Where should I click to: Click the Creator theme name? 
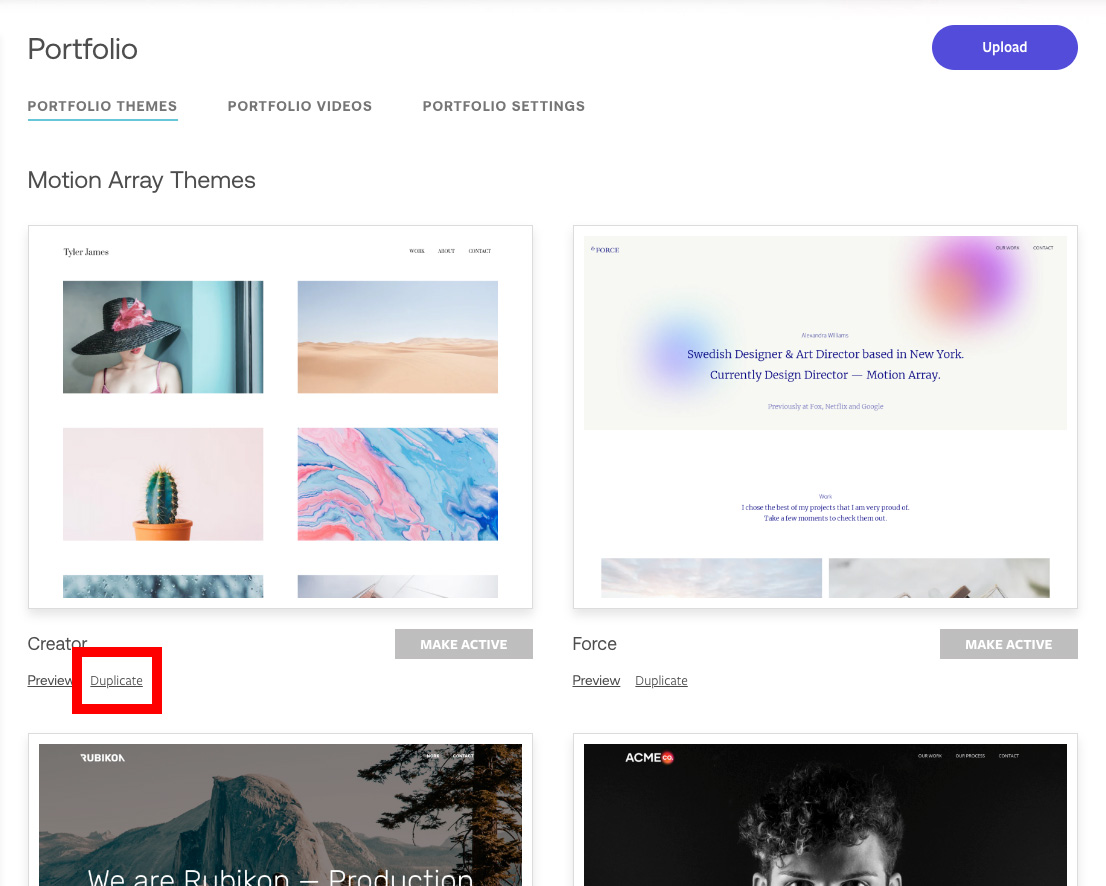click(x=57, y=644)
